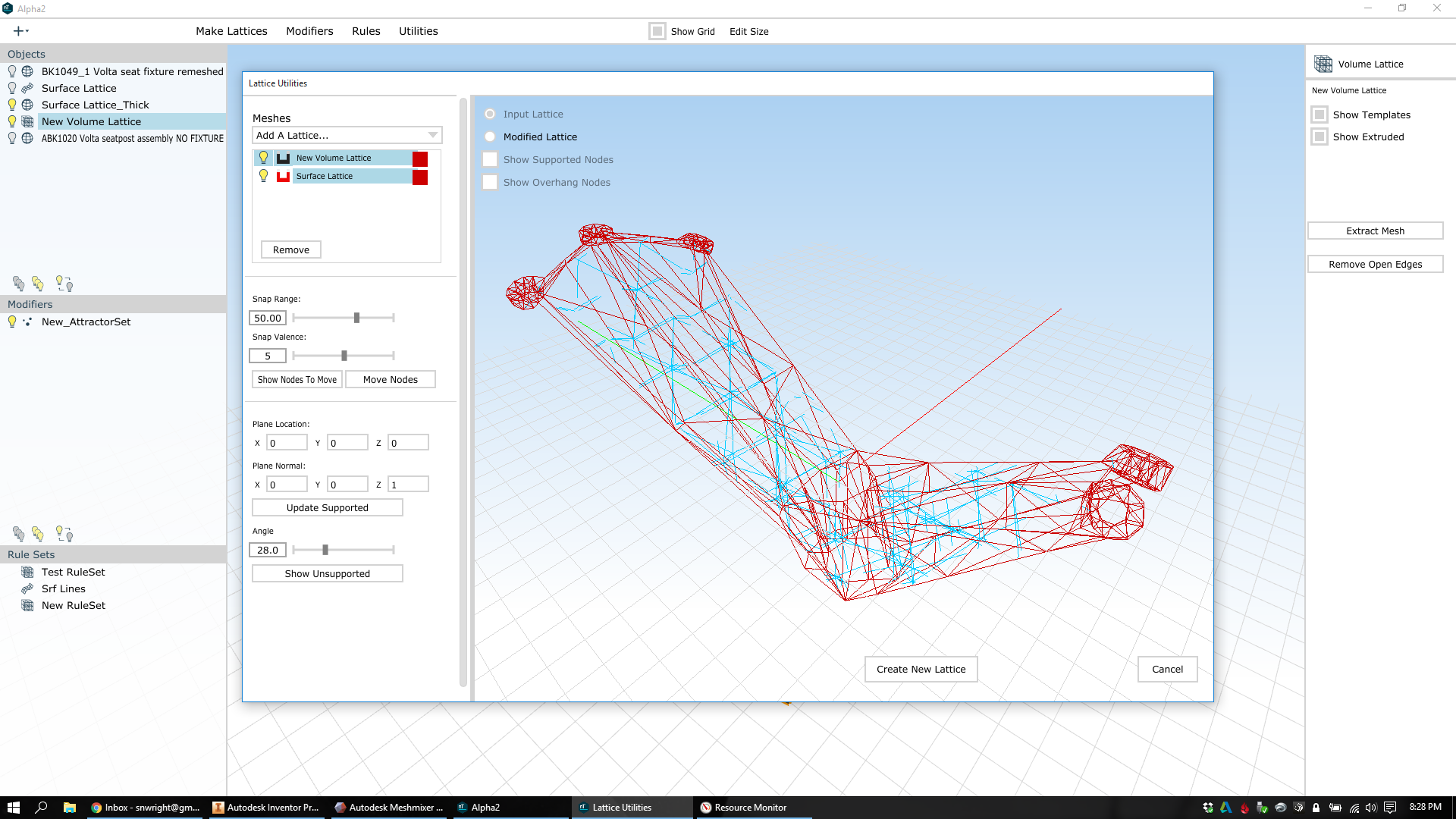
Task: Drag the Angle slider to adjust value
Action: click(325, 550)
